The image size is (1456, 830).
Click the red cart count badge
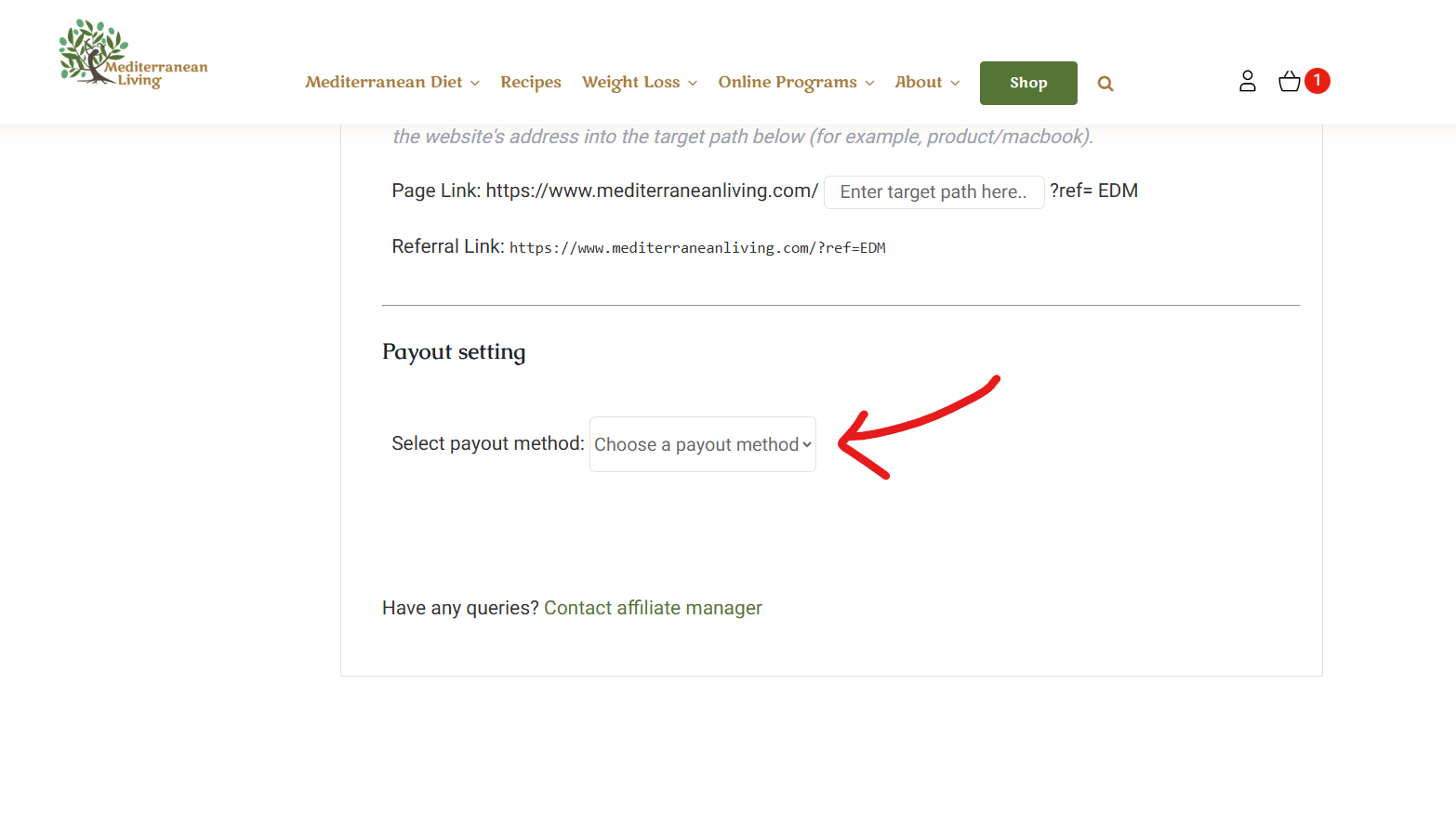(1317, 81)
